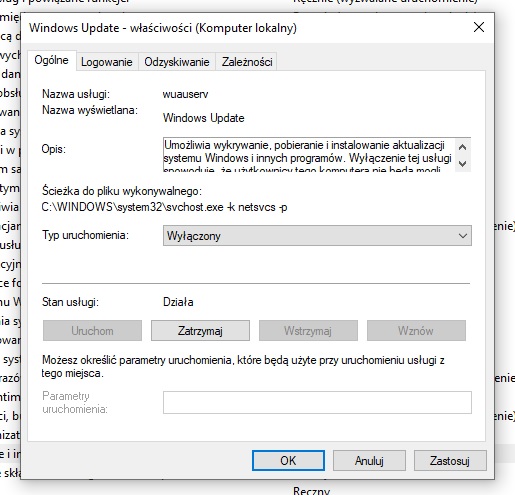Switch to the Ogólne tab
Screen dimensions: 515x495
tap(52, 60)
